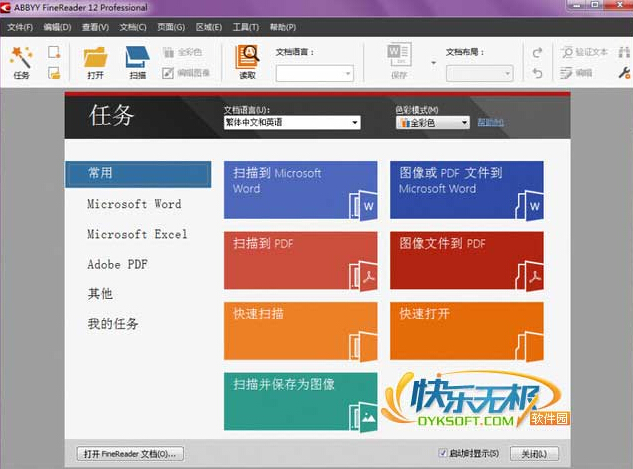Open the 文件(F) menu

pyautogui.click(x=20, y=26)
